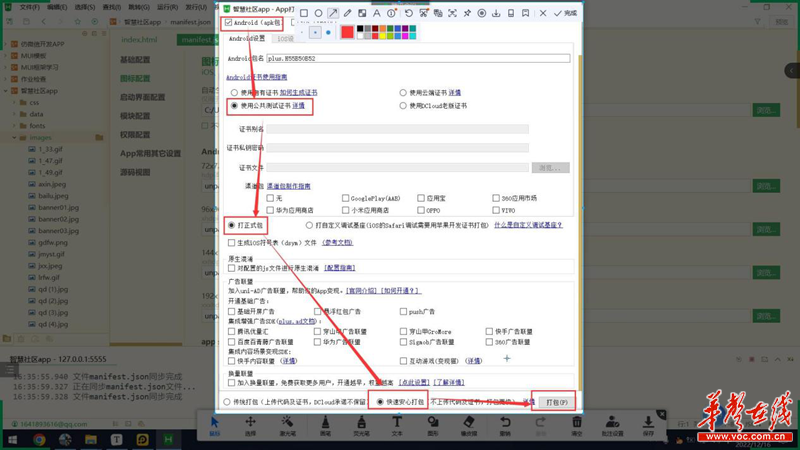Click the 保存 download icon in bottom toolbar

pyautogui.click(x=648, y=426)
